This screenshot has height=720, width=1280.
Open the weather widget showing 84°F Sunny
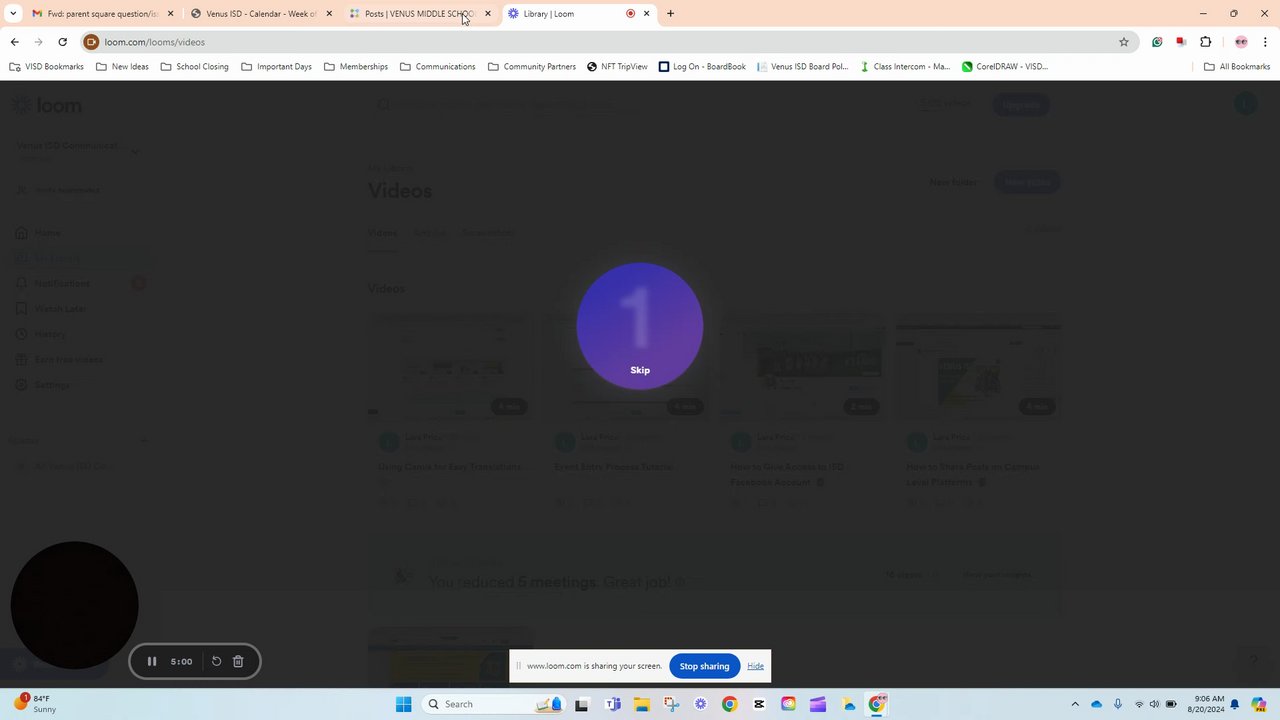coord(35,704)
